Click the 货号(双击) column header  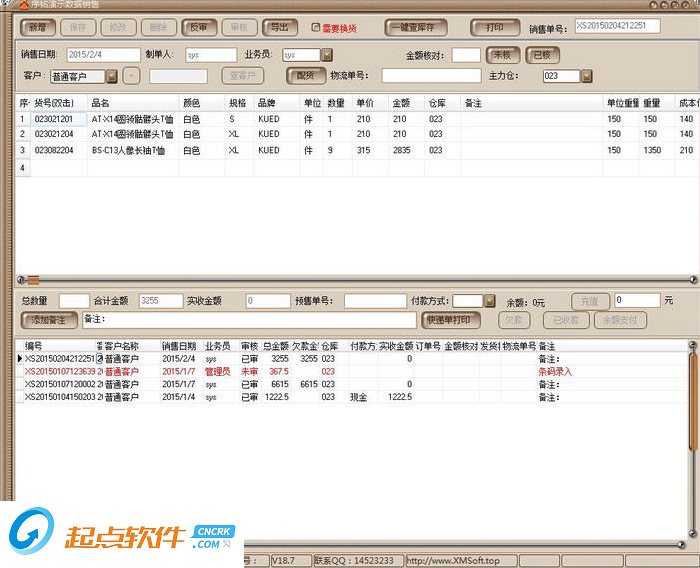coord(59,104)
